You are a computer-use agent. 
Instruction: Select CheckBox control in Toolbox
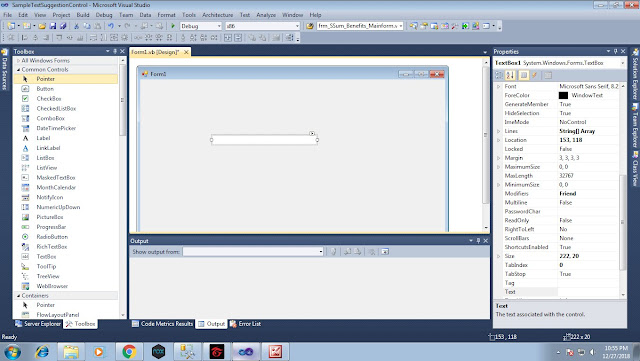tap(49, 98)
